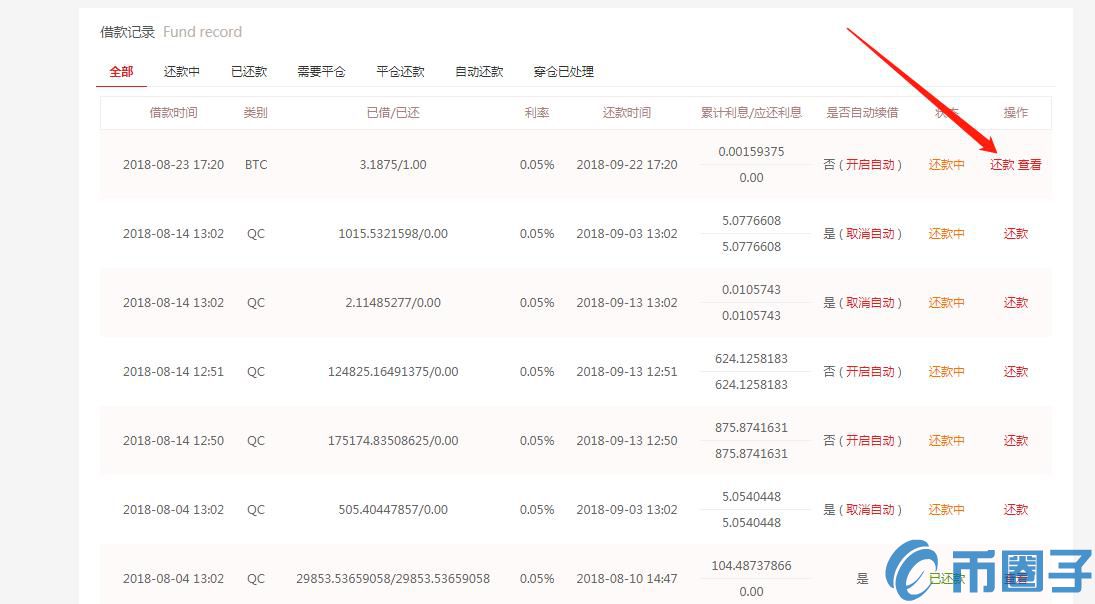Click the amount 3.1875/1.00

click(x=393, y=165)
